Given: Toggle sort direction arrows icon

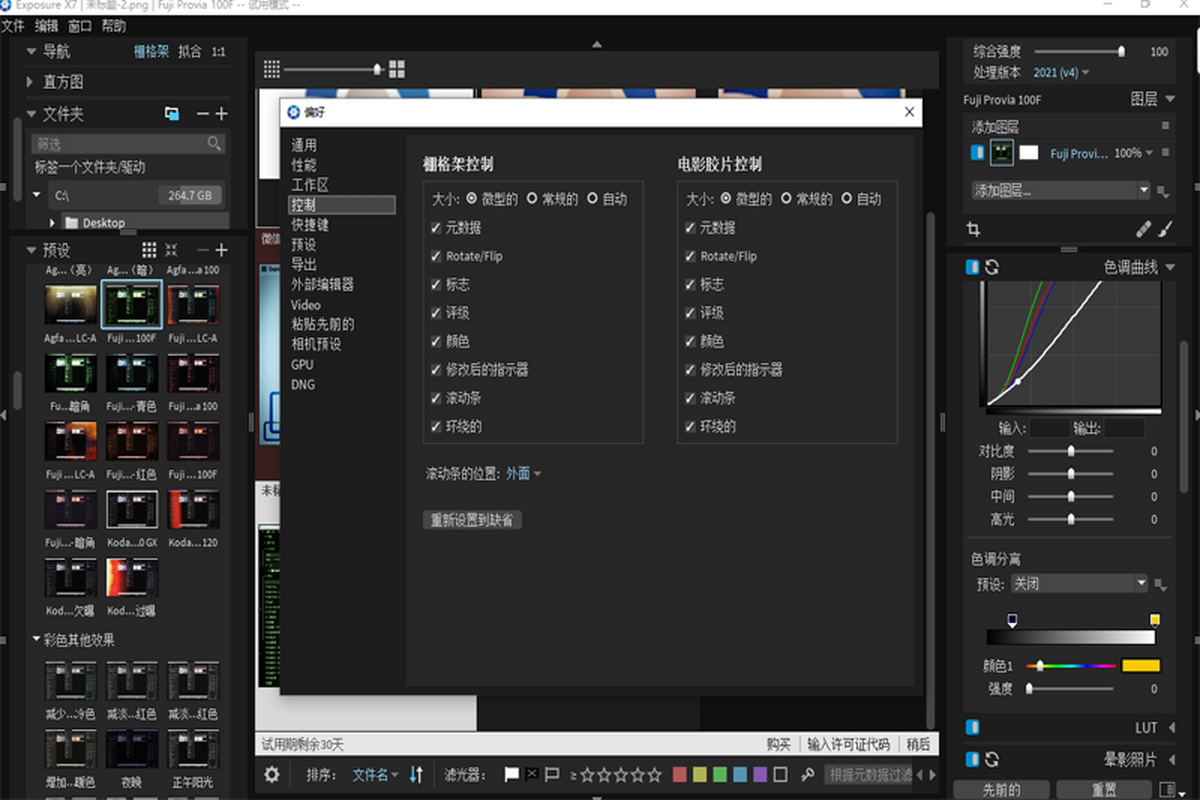Looking at the screenshot, I should point(417,774).
